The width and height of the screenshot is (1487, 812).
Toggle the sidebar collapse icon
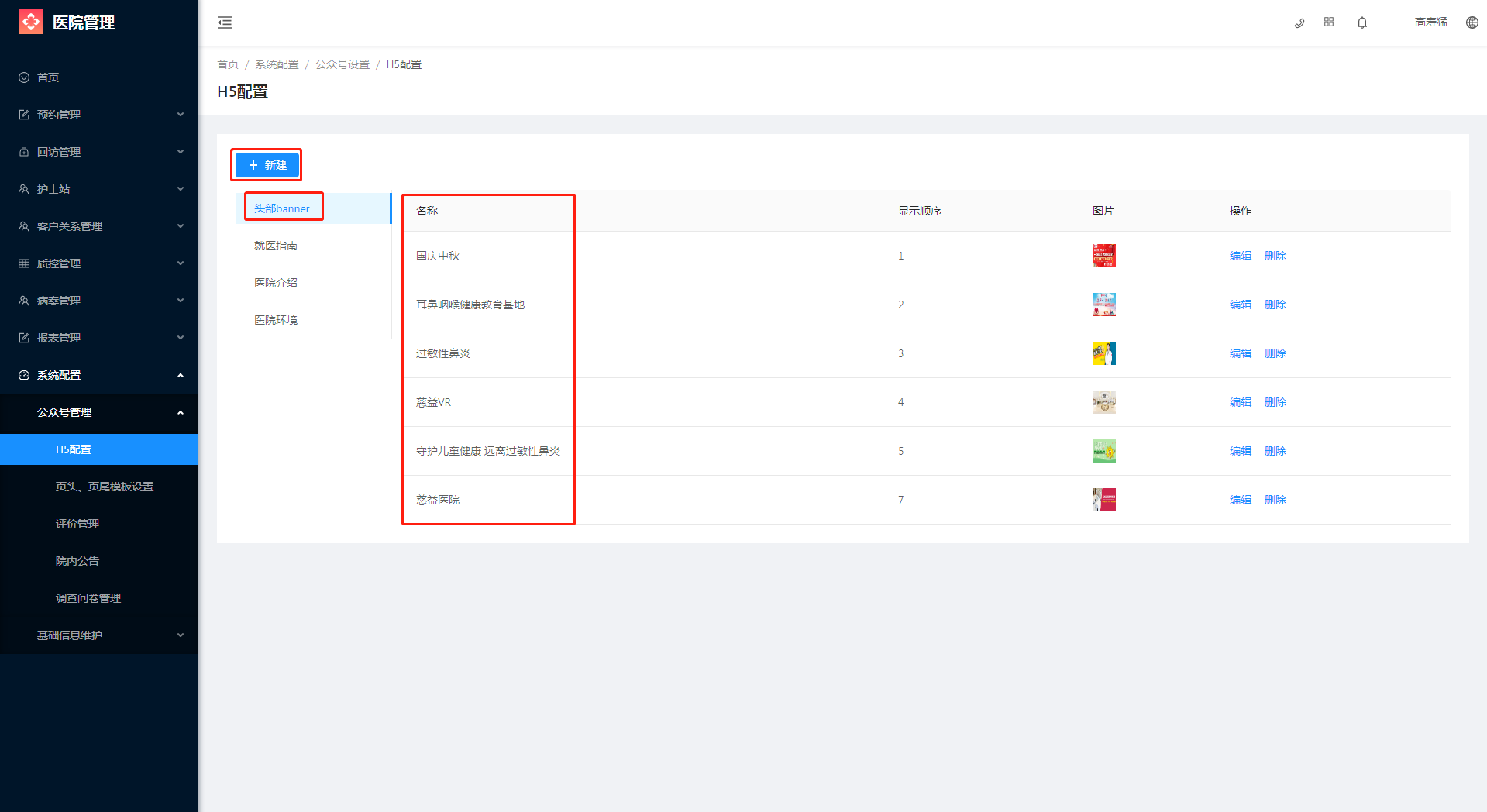pyautogui.click(x=225, y=22)
